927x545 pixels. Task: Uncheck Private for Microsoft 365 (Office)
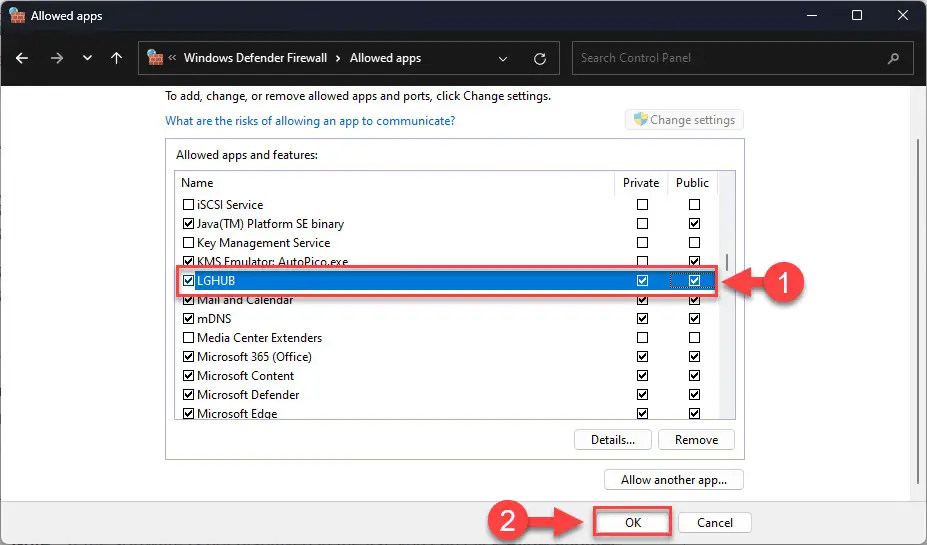(x=642, y=356)
